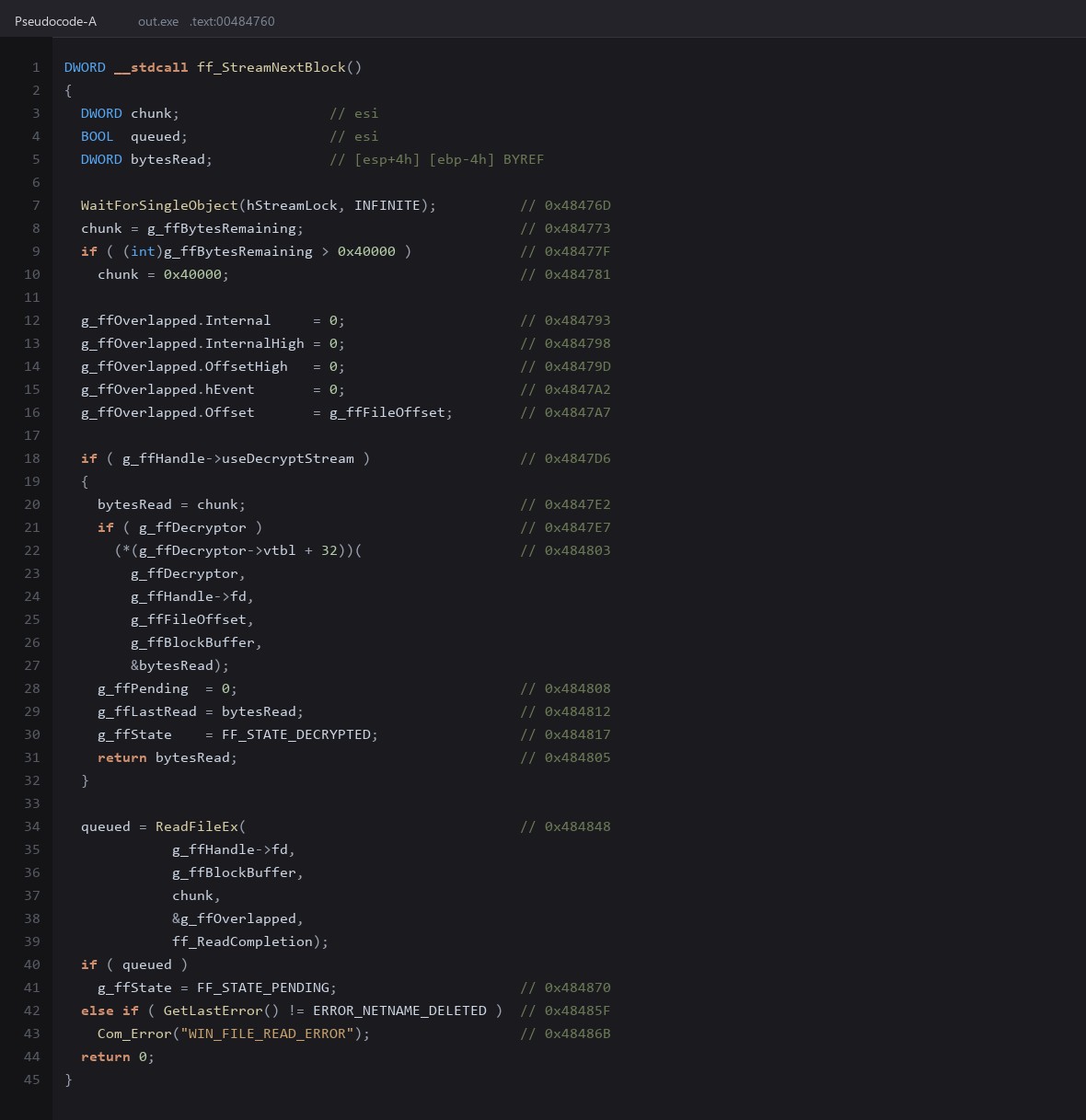1086x1120 pixels.
Task: Click the __stdcall calling convention keyword
Action: pyautogui.click(x=151, y=67)
